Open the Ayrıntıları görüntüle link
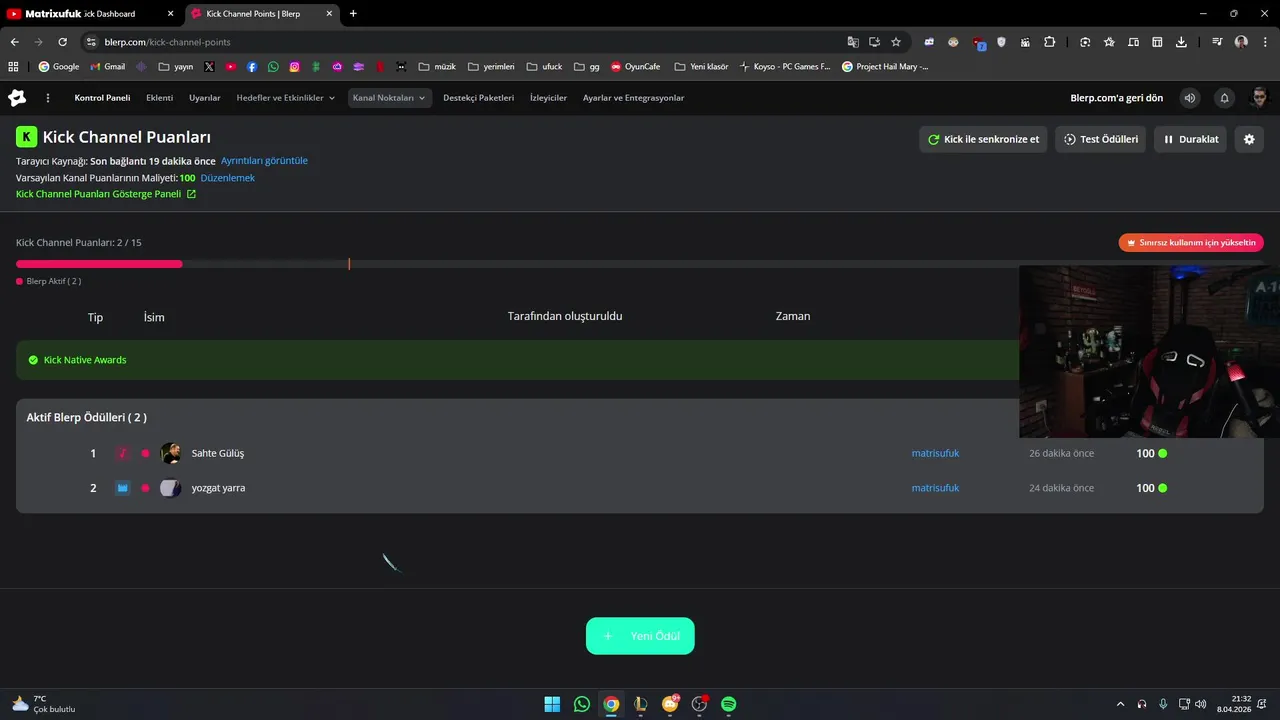The image size is (1280, 720). point(264,160)
